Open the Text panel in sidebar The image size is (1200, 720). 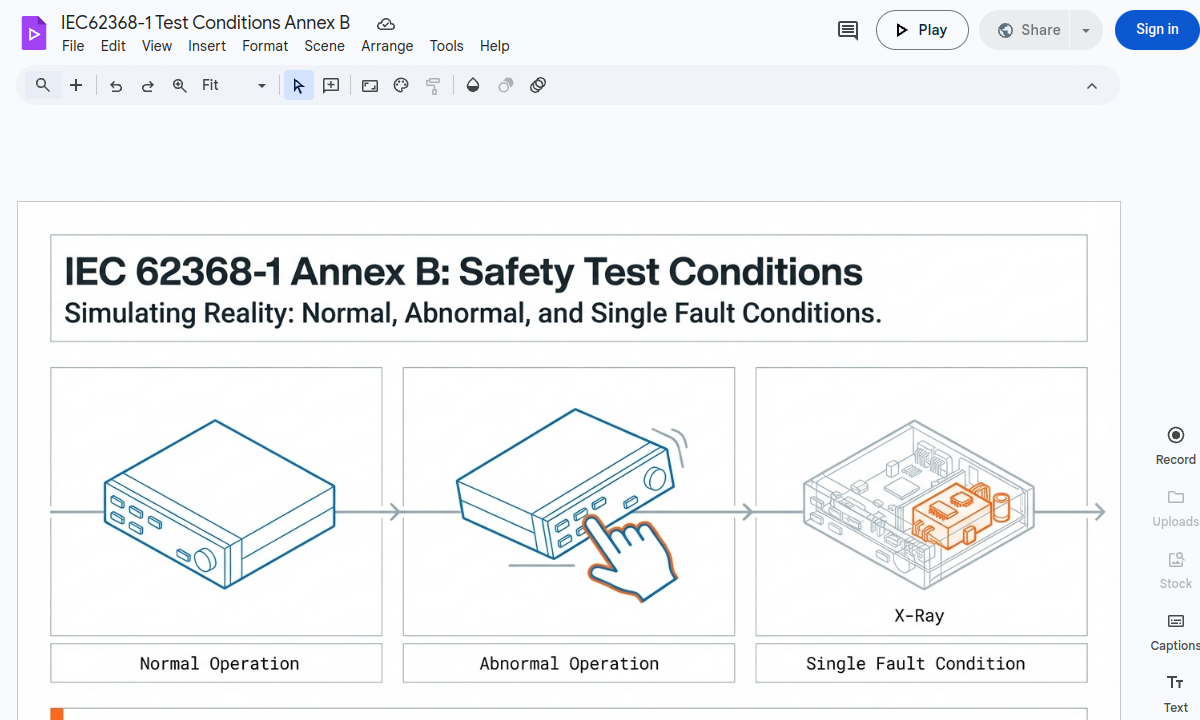click(x=1175, y=692)
